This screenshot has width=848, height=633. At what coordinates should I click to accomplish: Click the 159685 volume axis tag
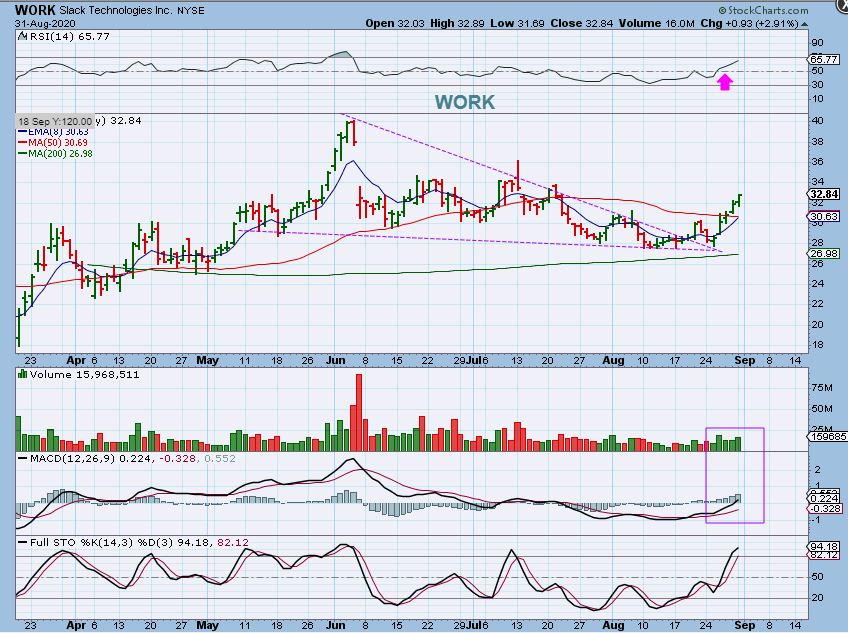click(x=826, y=436)
